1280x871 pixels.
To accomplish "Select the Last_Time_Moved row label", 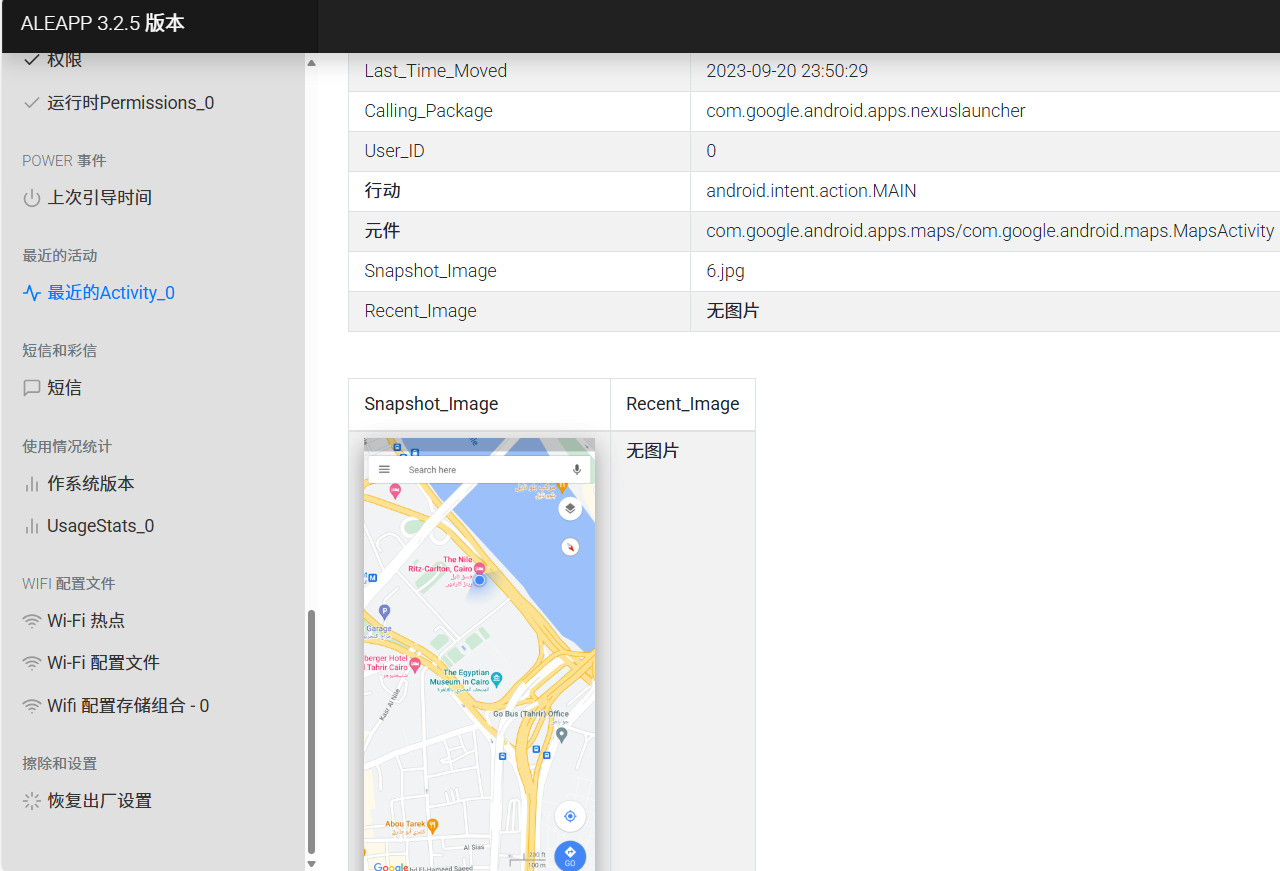I will (436, 71).
